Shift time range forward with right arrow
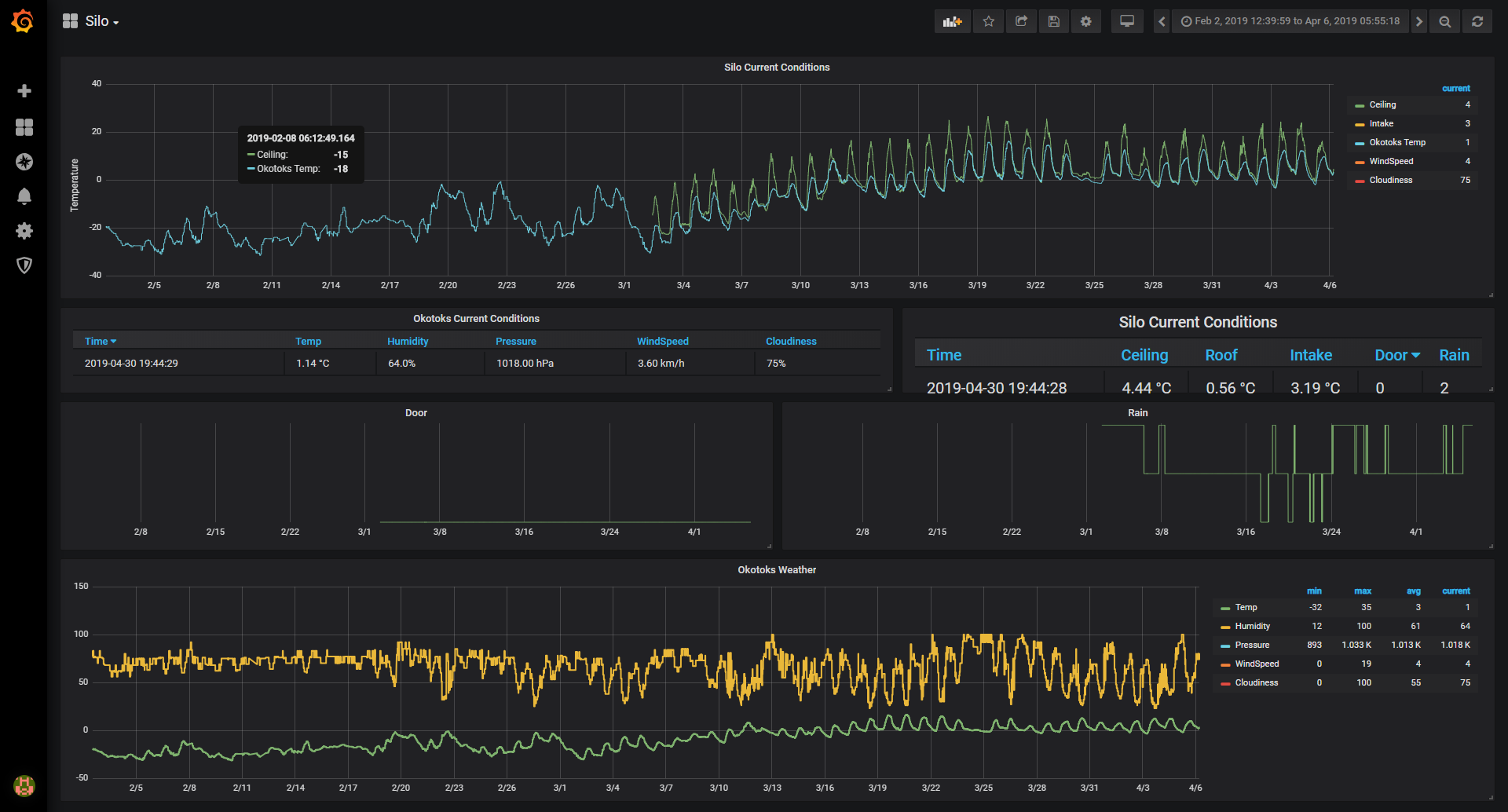The image size is (1508, 812). tap(1419, 21)
